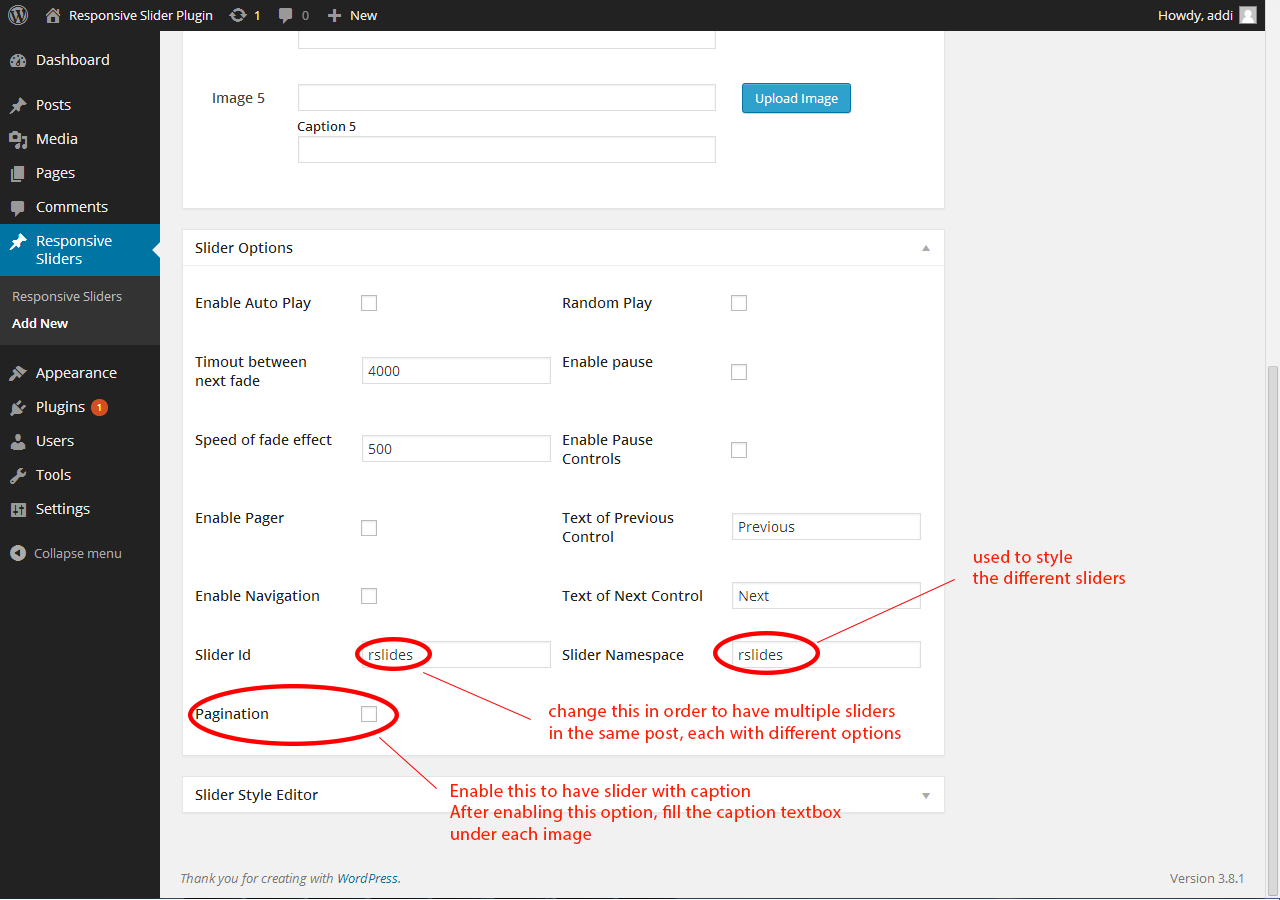Expand the Slider Style Editor panel arrow
The height and width of the screenshot is (900, 1280).
(x=926, y=795)
